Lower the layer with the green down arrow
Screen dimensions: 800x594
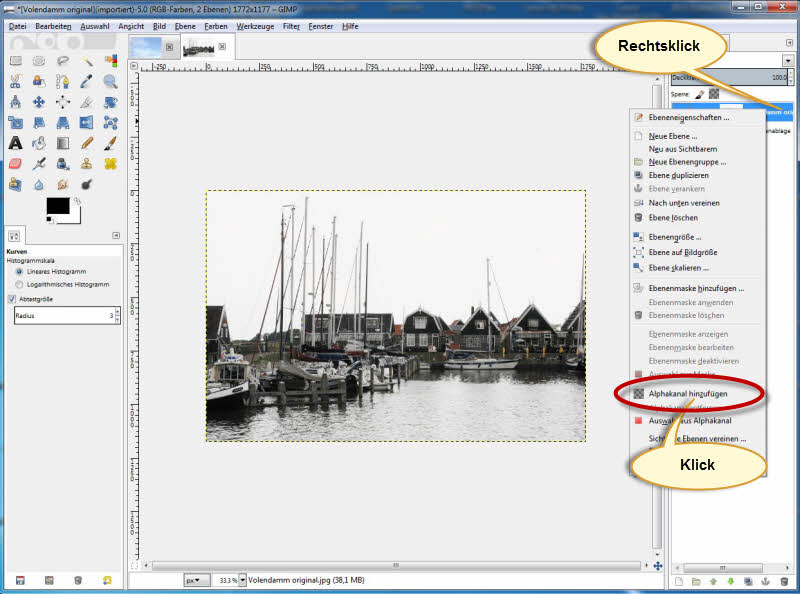click(x=731, y=582)
